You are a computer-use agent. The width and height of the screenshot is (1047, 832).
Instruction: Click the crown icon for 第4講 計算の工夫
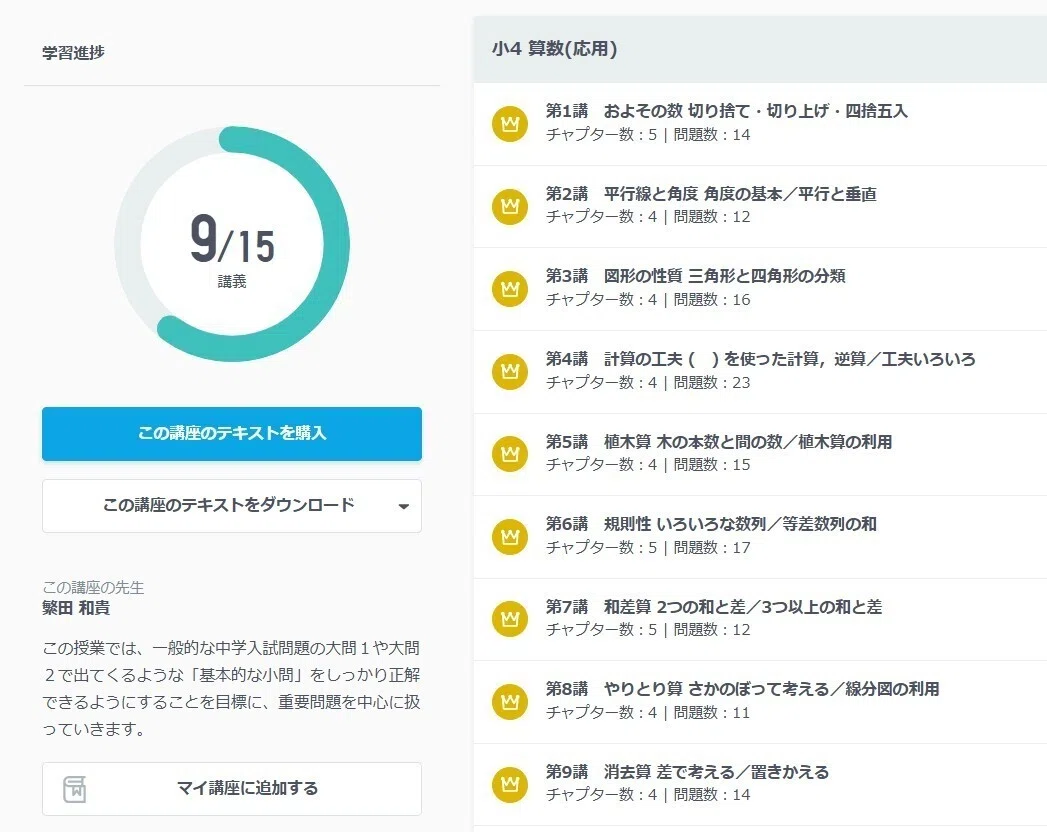tap(510, 371)
